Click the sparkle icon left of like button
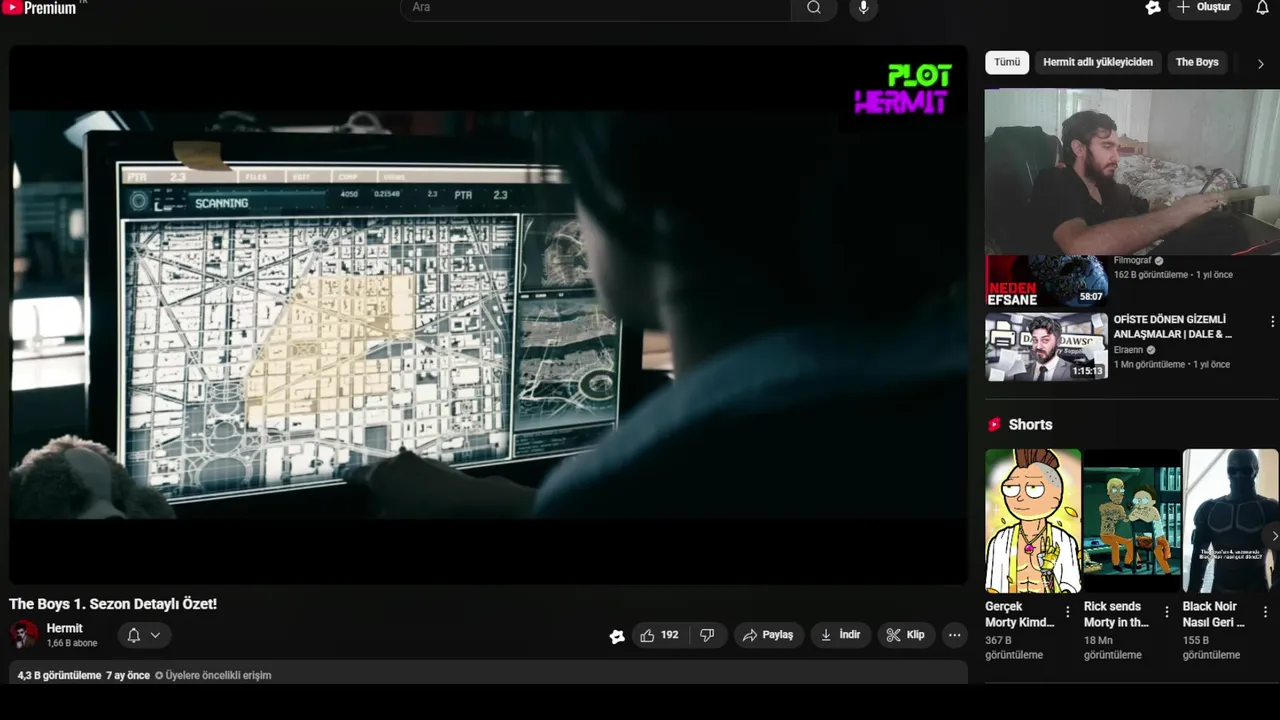The image size is (1280, 720). [617, 636]
